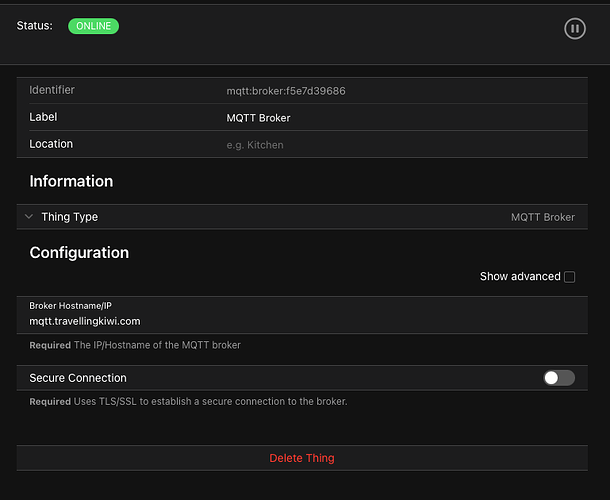Click the Secure Connection label text
The height and width of the screenshot is (500, 610).
(78, 378)
